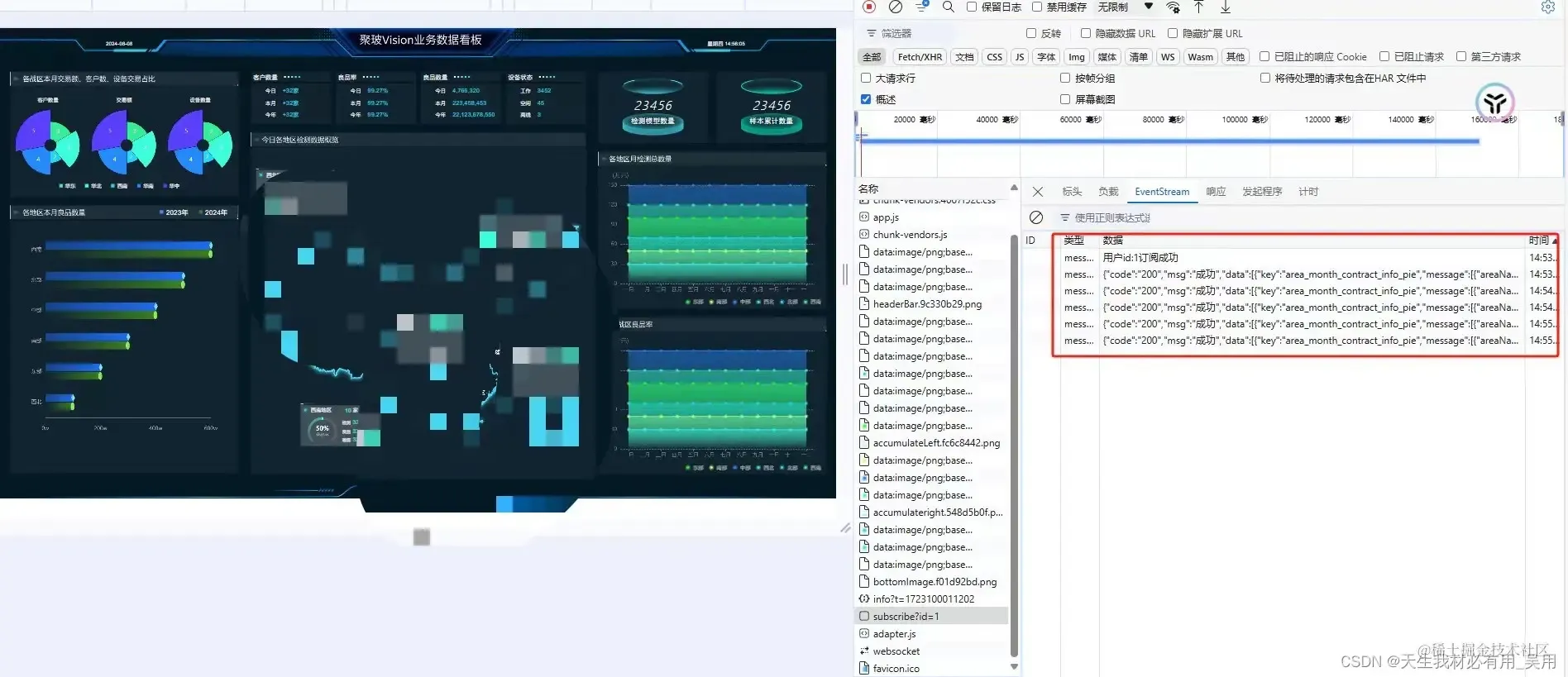Tick 已阻止请求 checkbox

tap(1384, 56)
